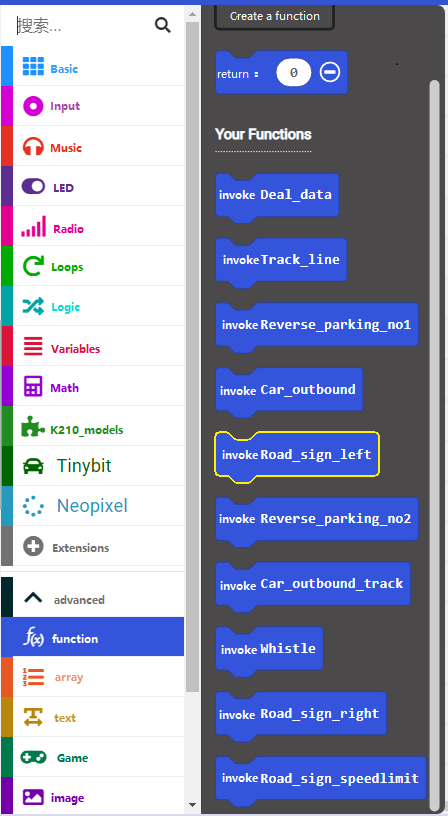Click the Math calculator icon

pyautogui.click(x=33, y=387)
